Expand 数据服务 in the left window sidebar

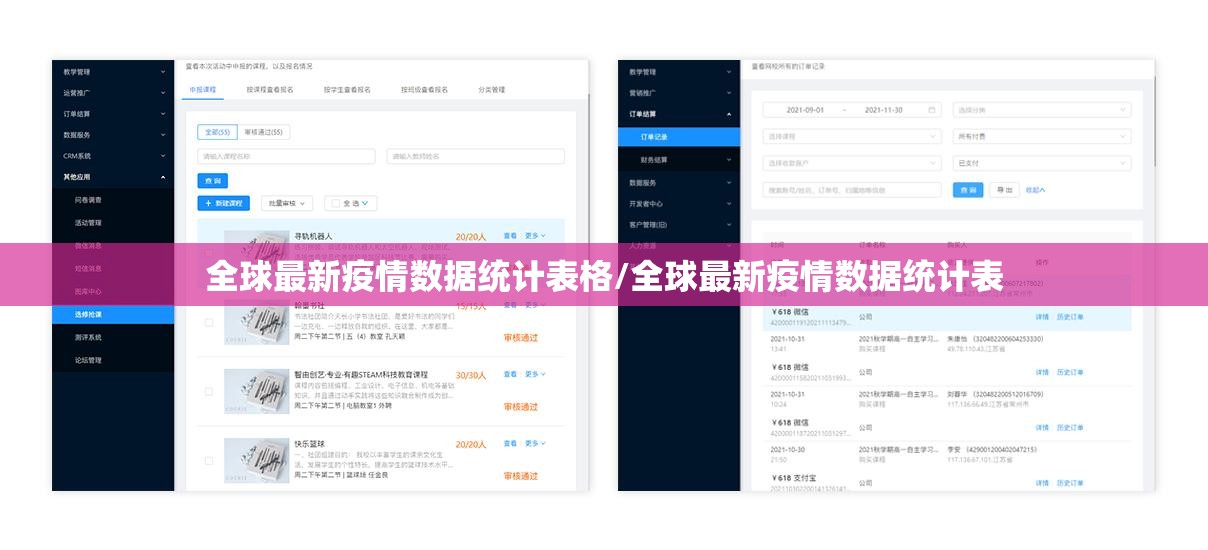coord(113,135)
